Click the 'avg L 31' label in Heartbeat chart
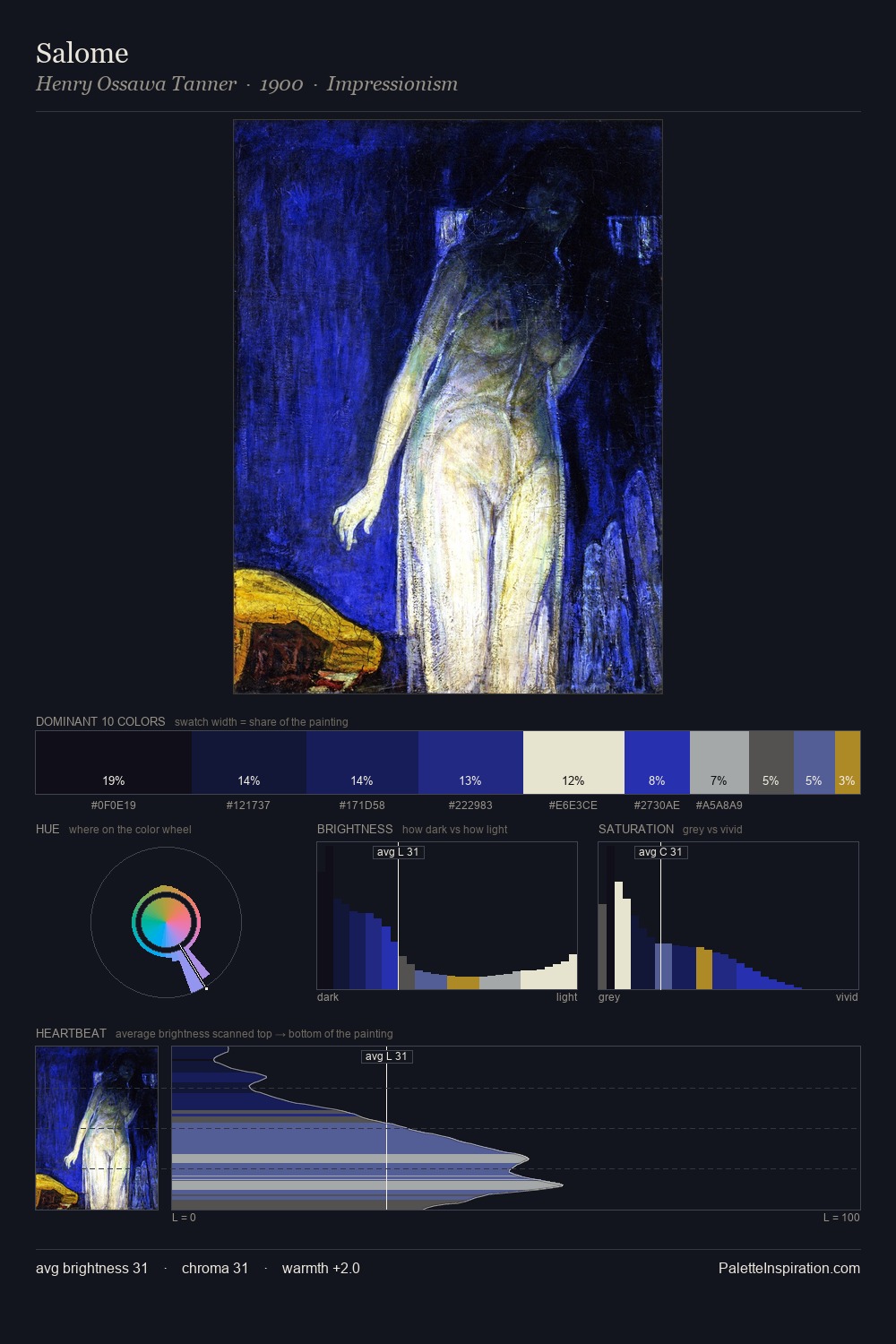Screen dimensions: 896x1344 (x=386, y=1056)
